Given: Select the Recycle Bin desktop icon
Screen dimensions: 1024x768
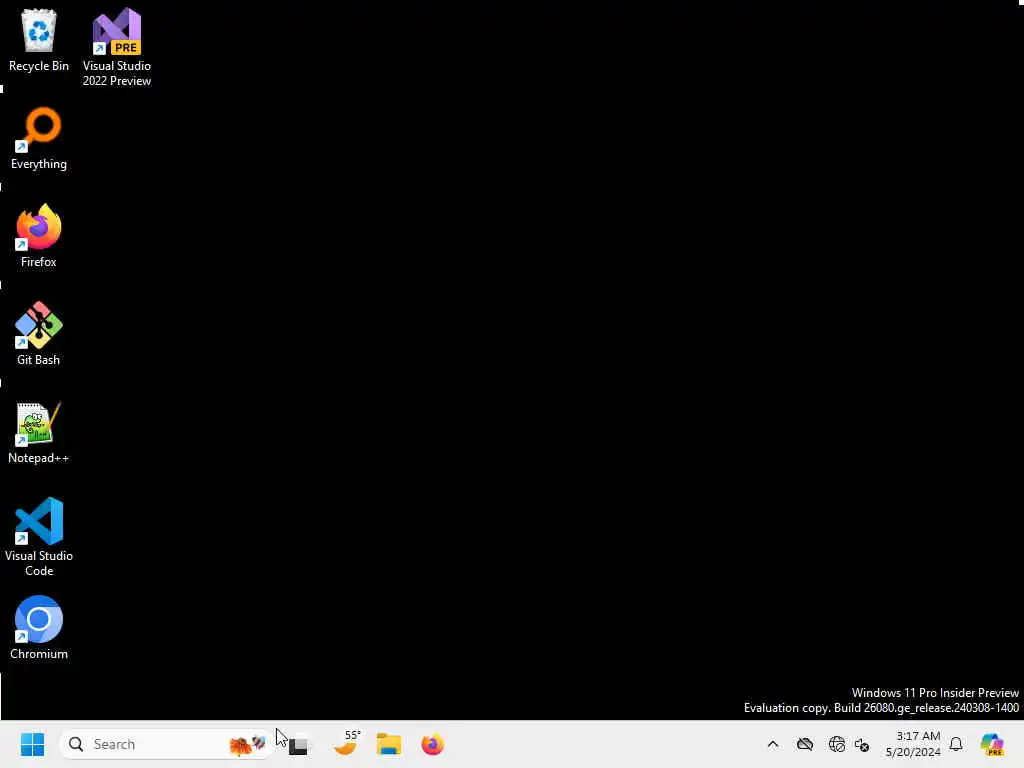Looking at the screenshot, I should coord(39,40).
